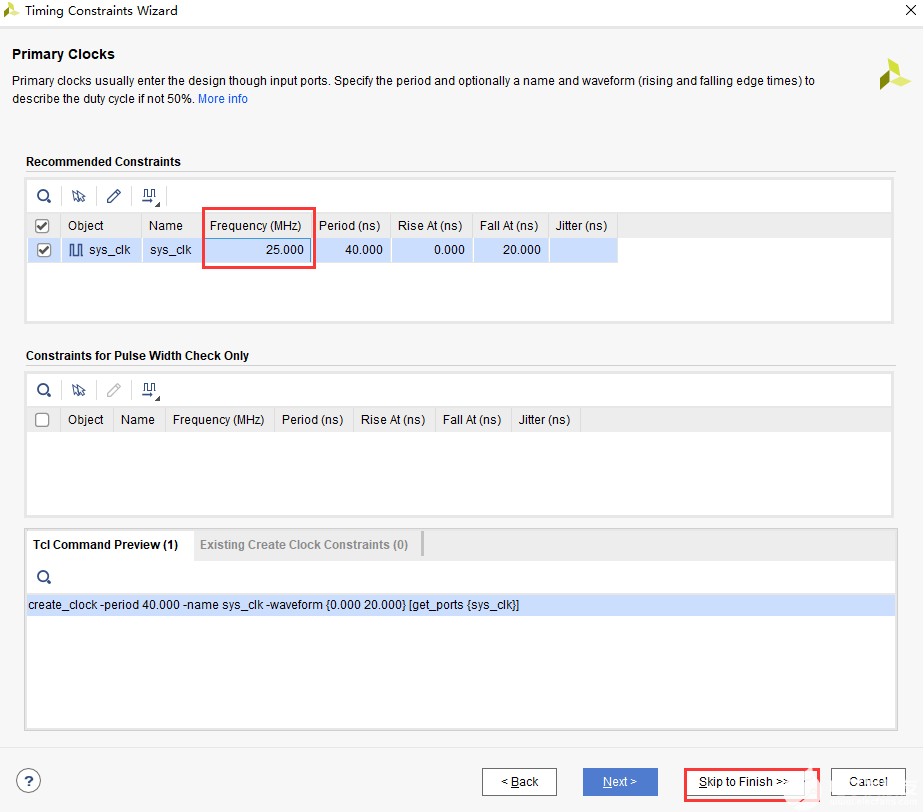923x812 pixels.
Task: Click the Skip to Finish button
Action: pos(744,782)
